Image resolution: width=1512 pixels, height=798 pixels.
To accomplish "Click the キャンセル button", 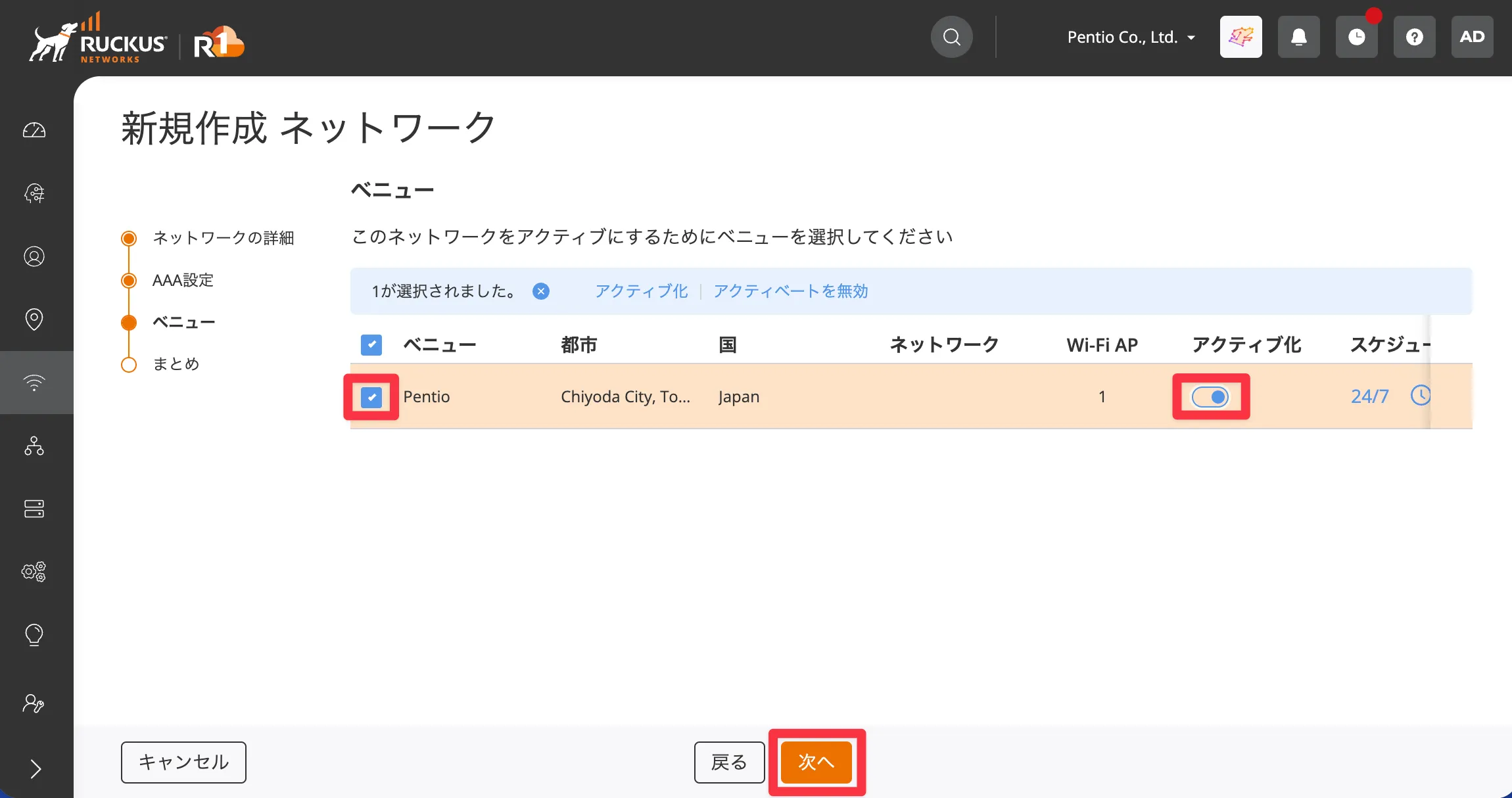I will click(183, 763).
